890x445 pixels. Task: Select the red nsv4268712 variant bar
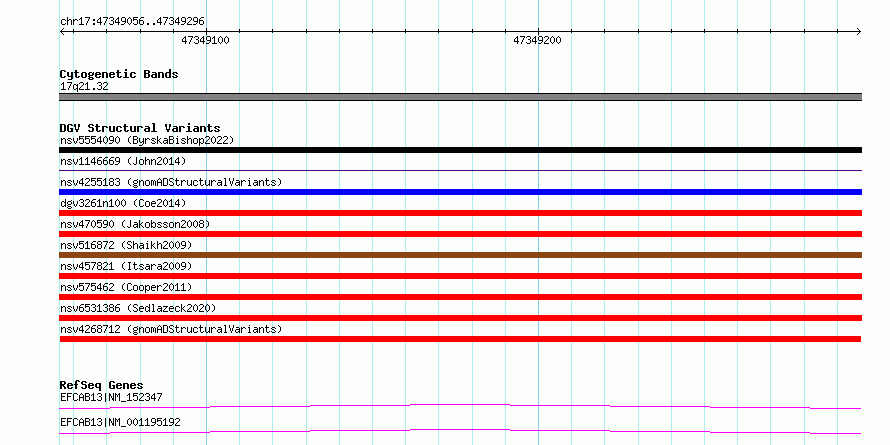coord(460,339)
